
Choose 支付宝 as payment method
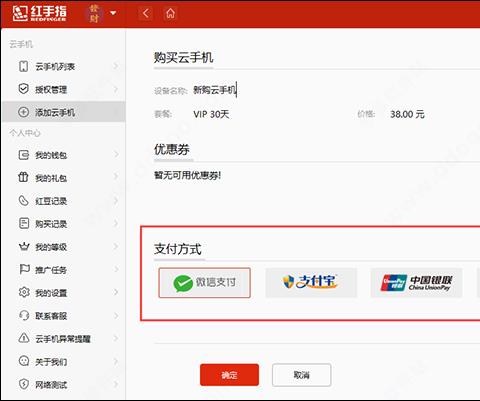coord(311,283)
